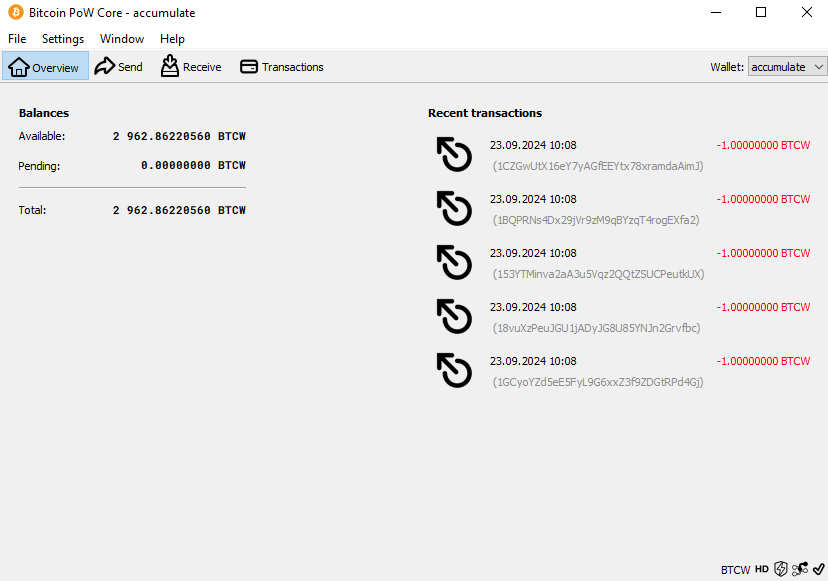The image size is (828, 581).
Task: Maximize the Bitcoin PoW Core window
Action: click(x=761, y=12)
